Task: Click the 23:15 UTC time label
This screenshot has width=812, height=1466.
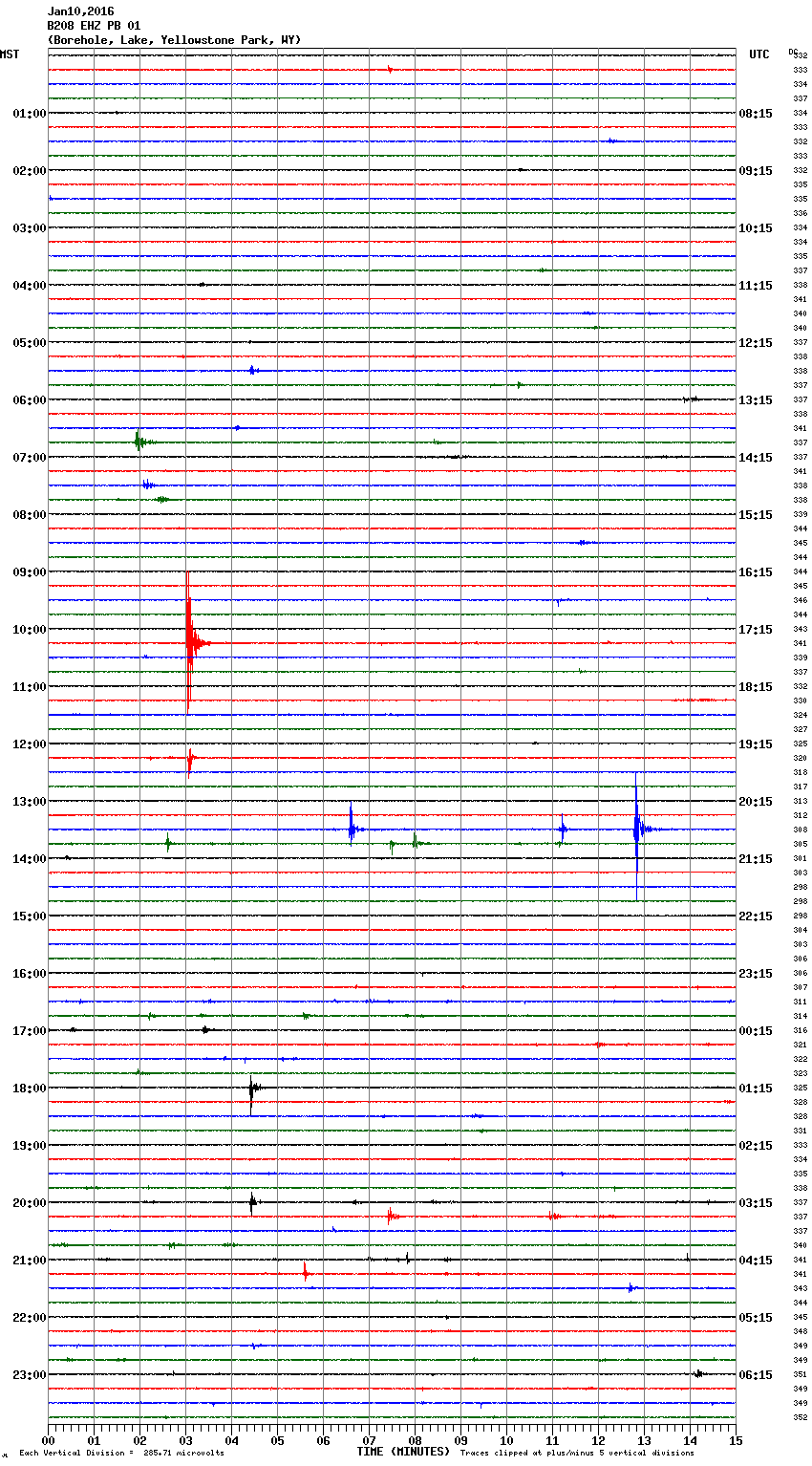Action: [x=756, y=974]
